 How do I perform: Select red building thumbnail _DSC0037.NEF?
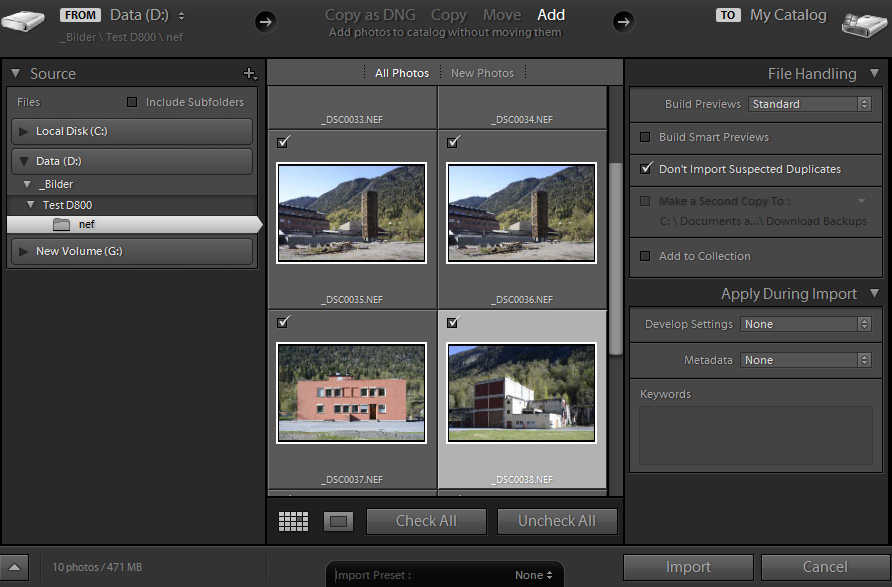pos(352,393)
